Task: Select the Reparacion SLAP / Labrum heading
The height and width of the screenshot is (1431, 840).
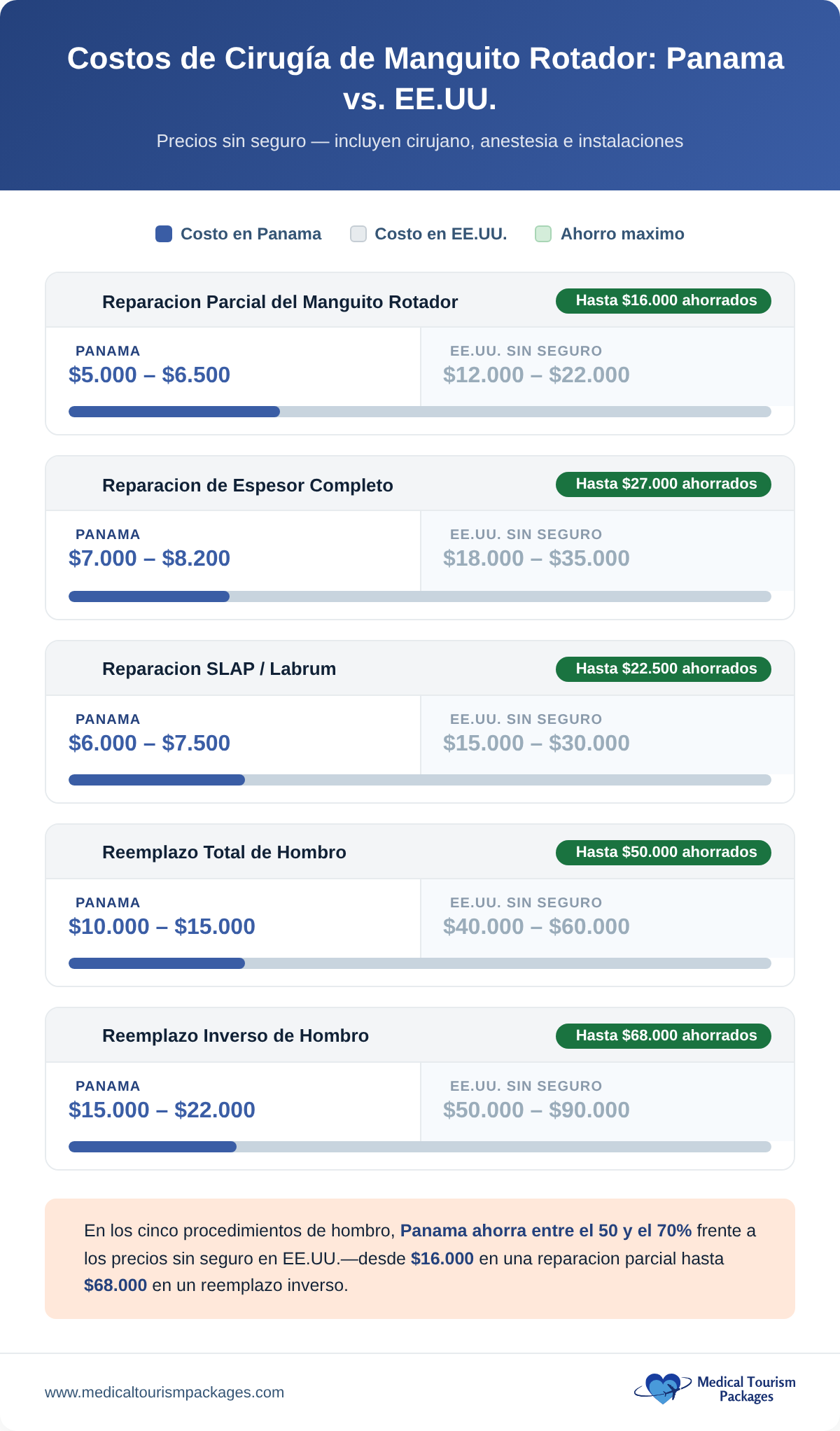Action: (219, 669)
